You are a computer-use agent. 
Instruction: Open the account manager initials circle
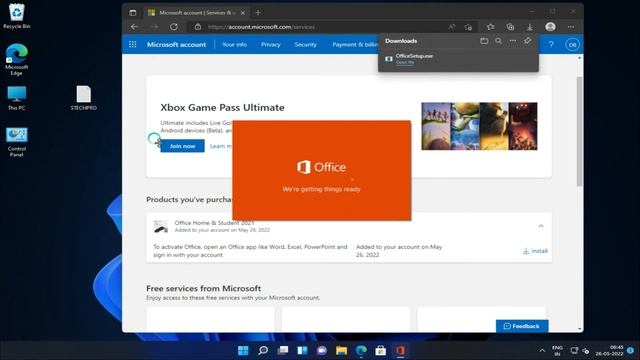pyautogui.click(x=572, y=44)
